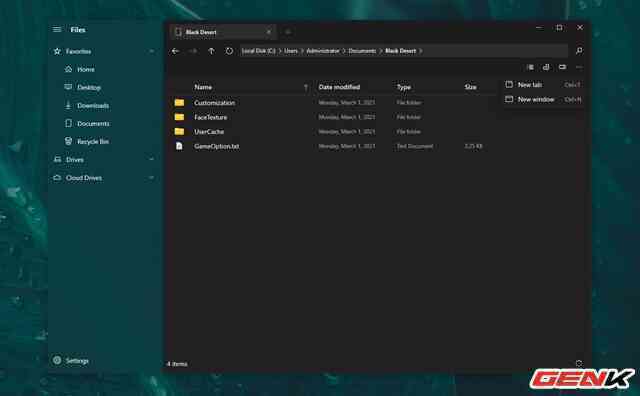The image size is (640, 396).
Task: Close the Black Desert tab
Action: point(269,32)
